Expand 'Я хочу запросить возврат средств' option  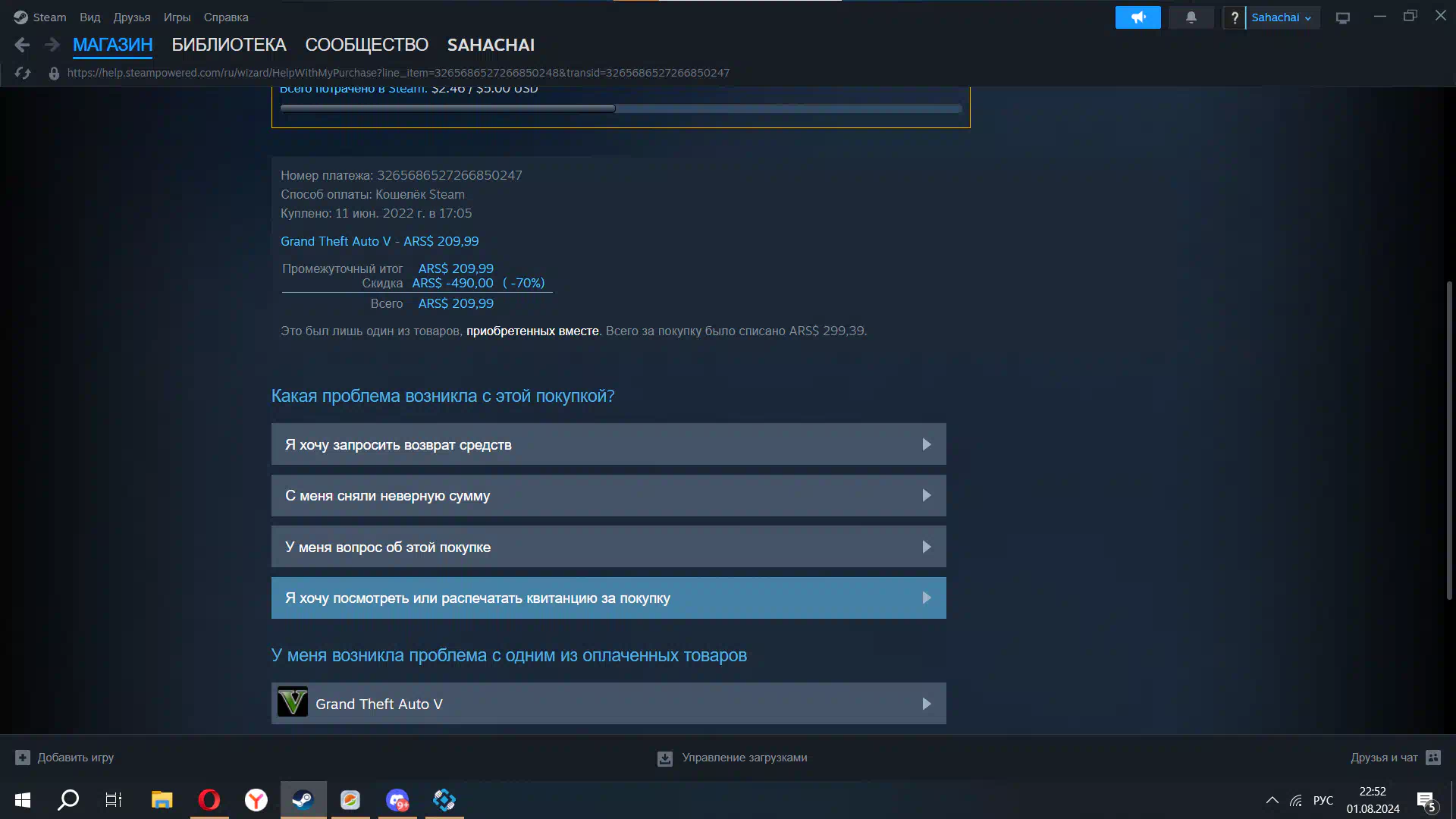point(608,444)
